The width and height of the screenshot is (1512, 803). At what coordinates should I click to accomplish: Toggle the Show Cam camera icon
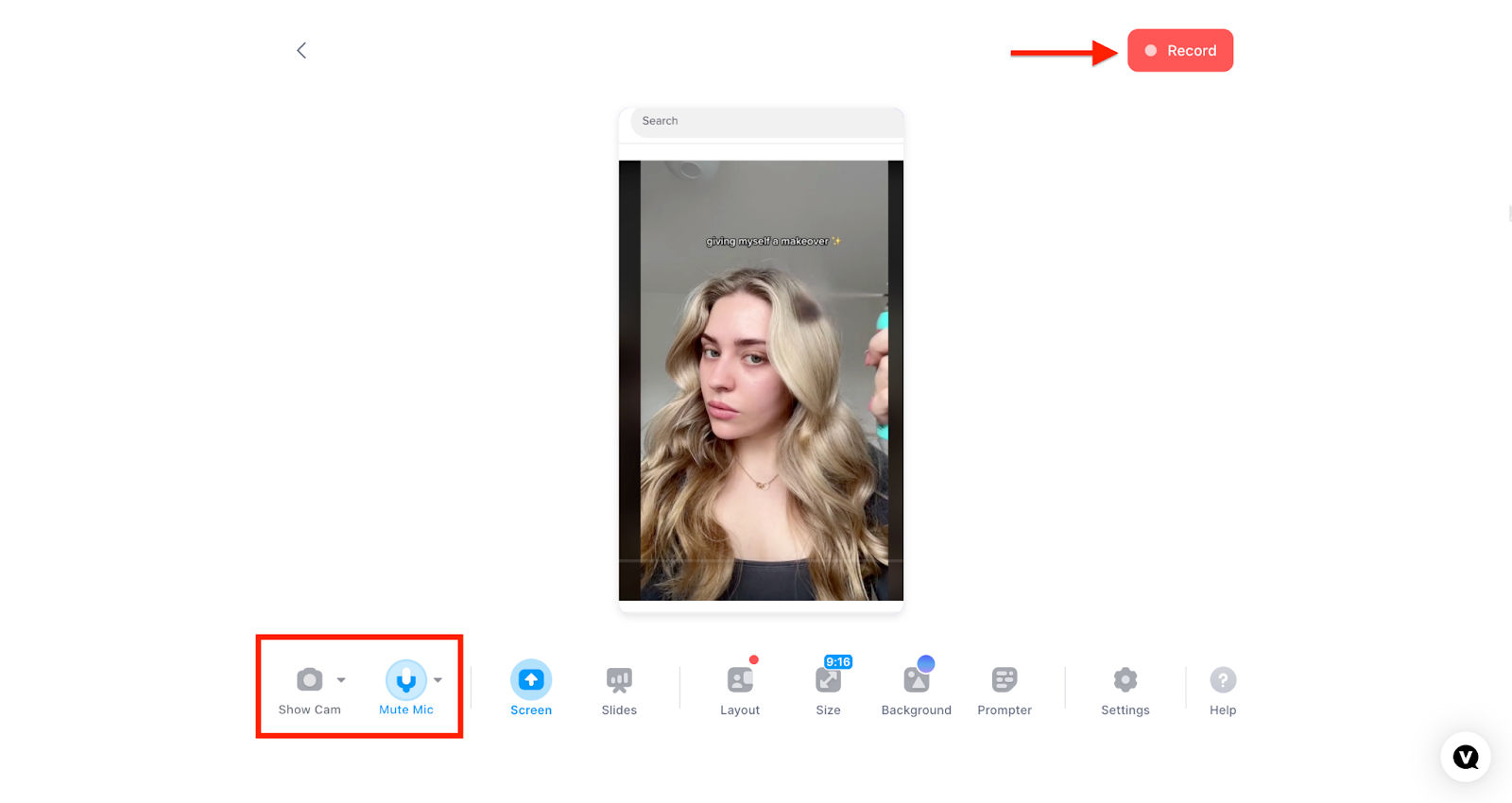[309, 680]
